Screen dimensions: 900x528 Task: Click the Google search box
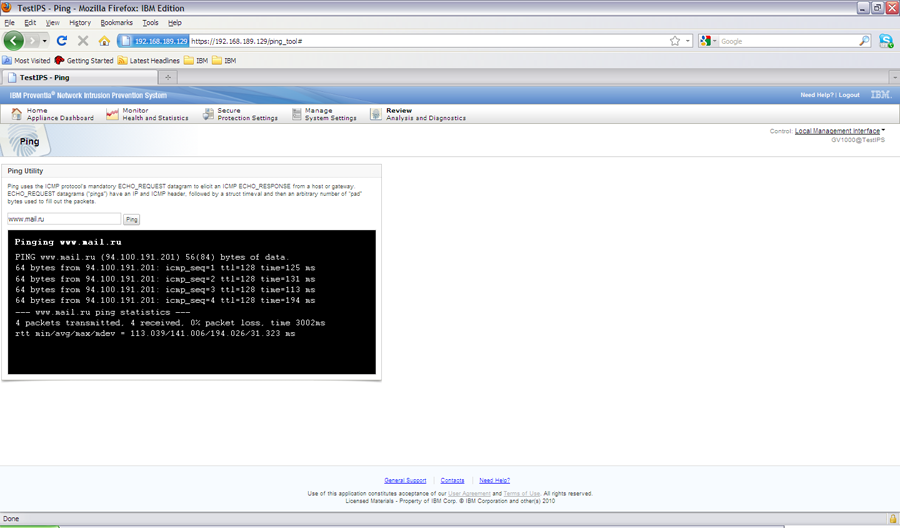click(789, 41)
